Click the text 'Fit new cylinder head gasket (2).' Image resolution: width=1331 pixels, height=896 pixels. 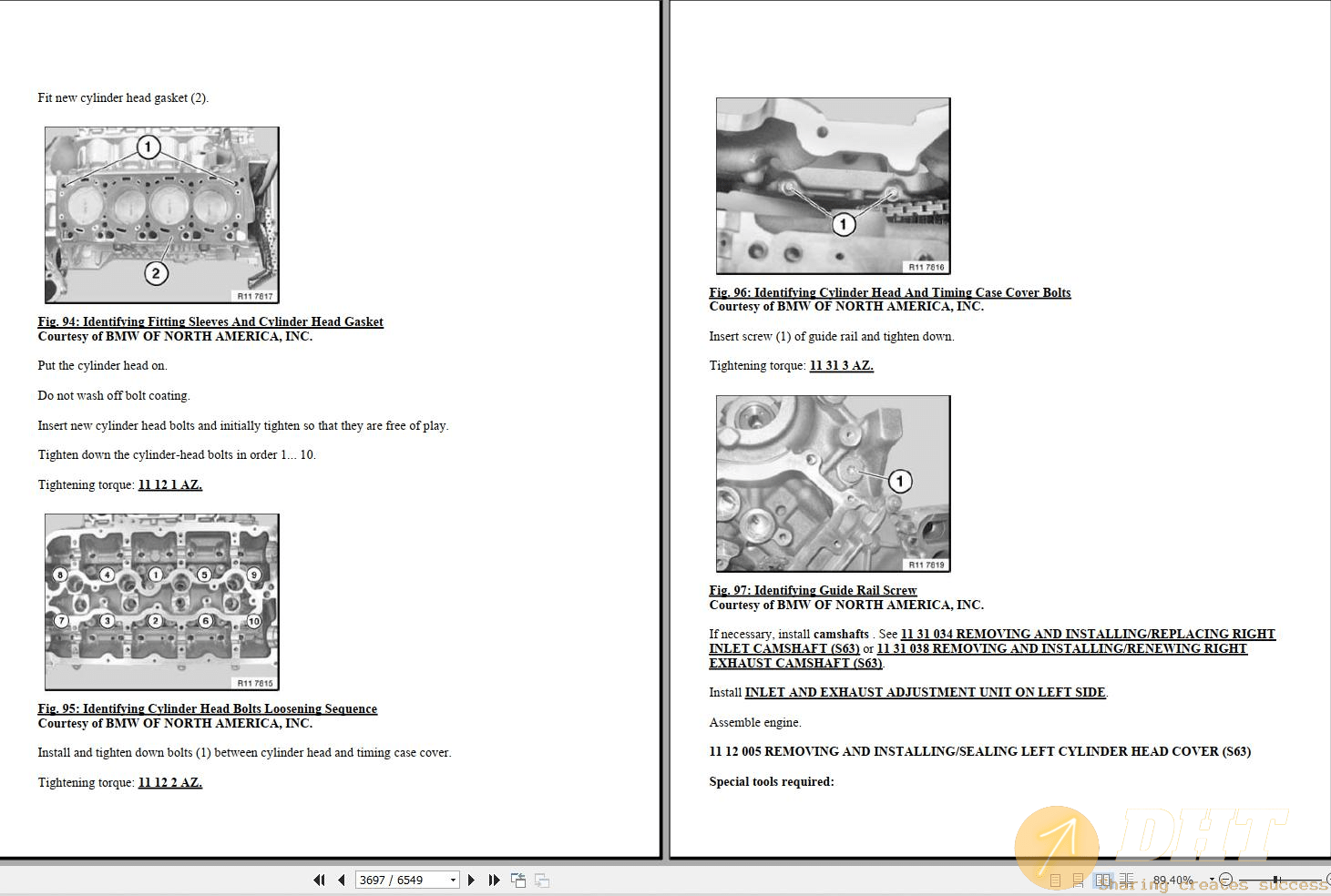point(123,97)
